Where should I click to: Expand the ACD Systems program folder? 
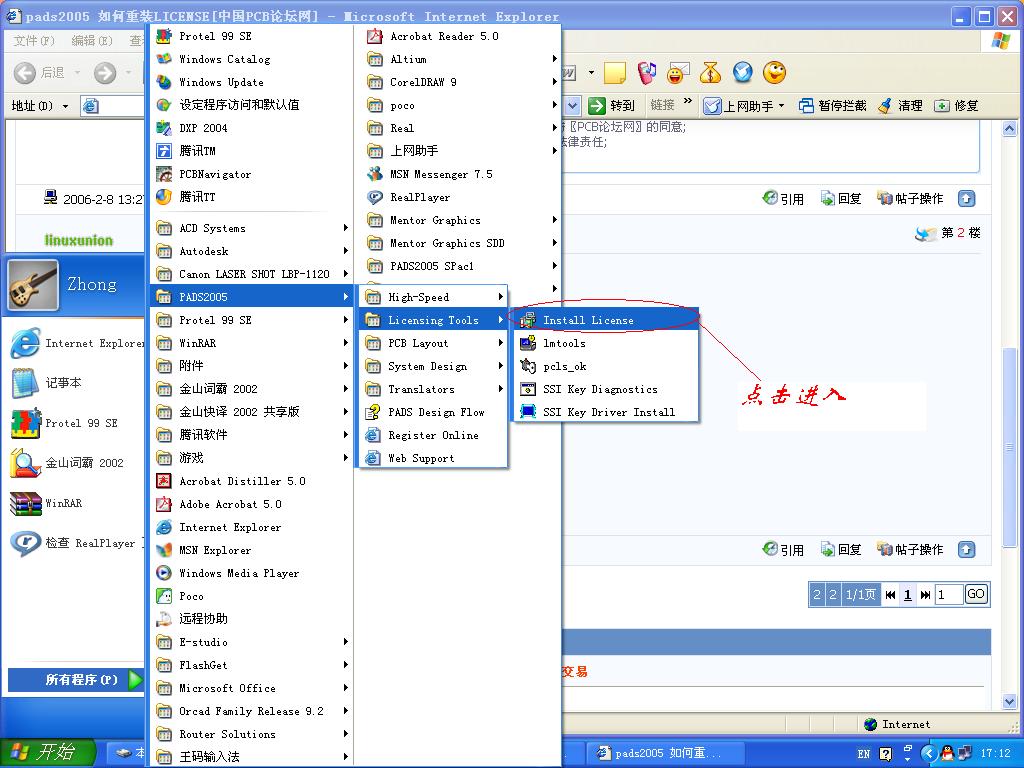[x=251, y=228]
